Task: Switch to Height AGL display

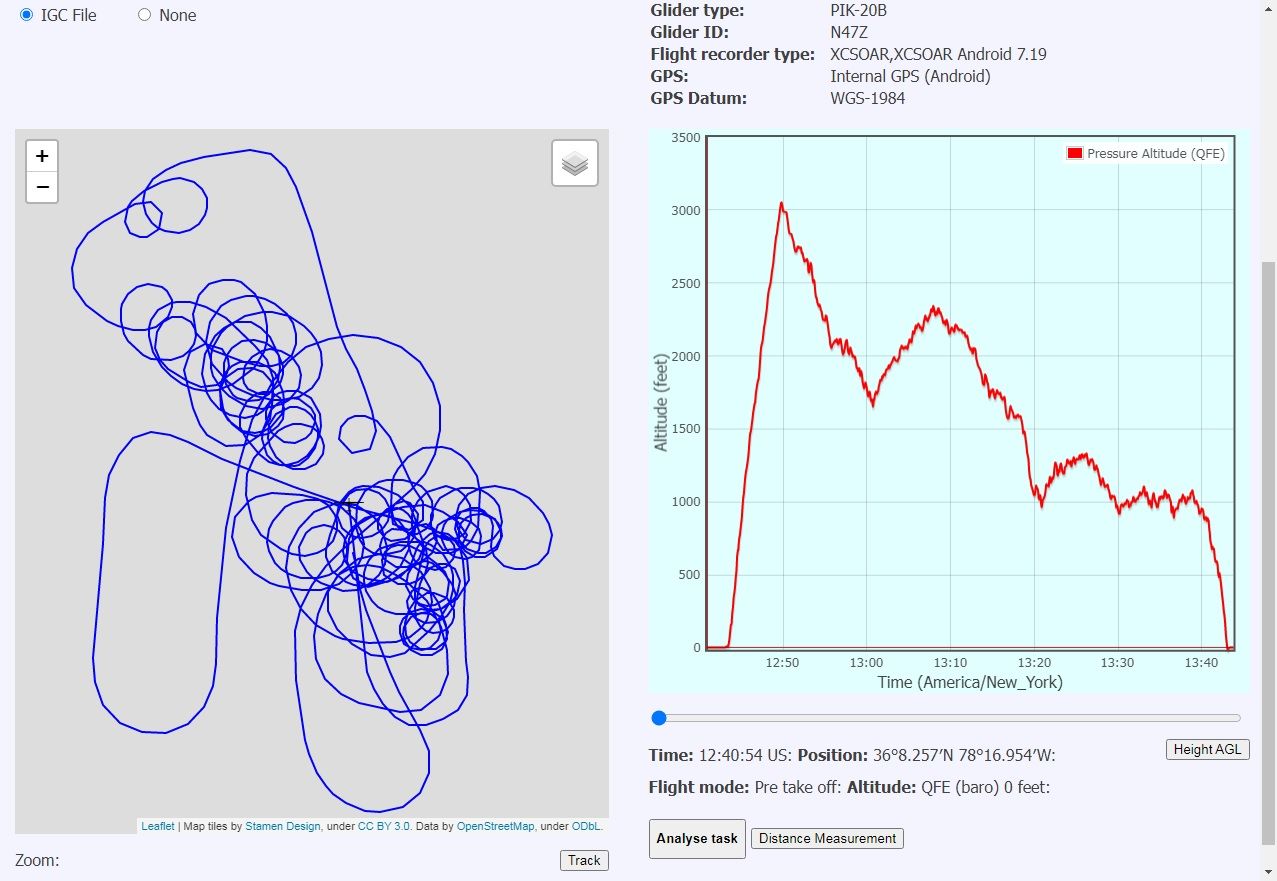Action: click(1207, 749)
